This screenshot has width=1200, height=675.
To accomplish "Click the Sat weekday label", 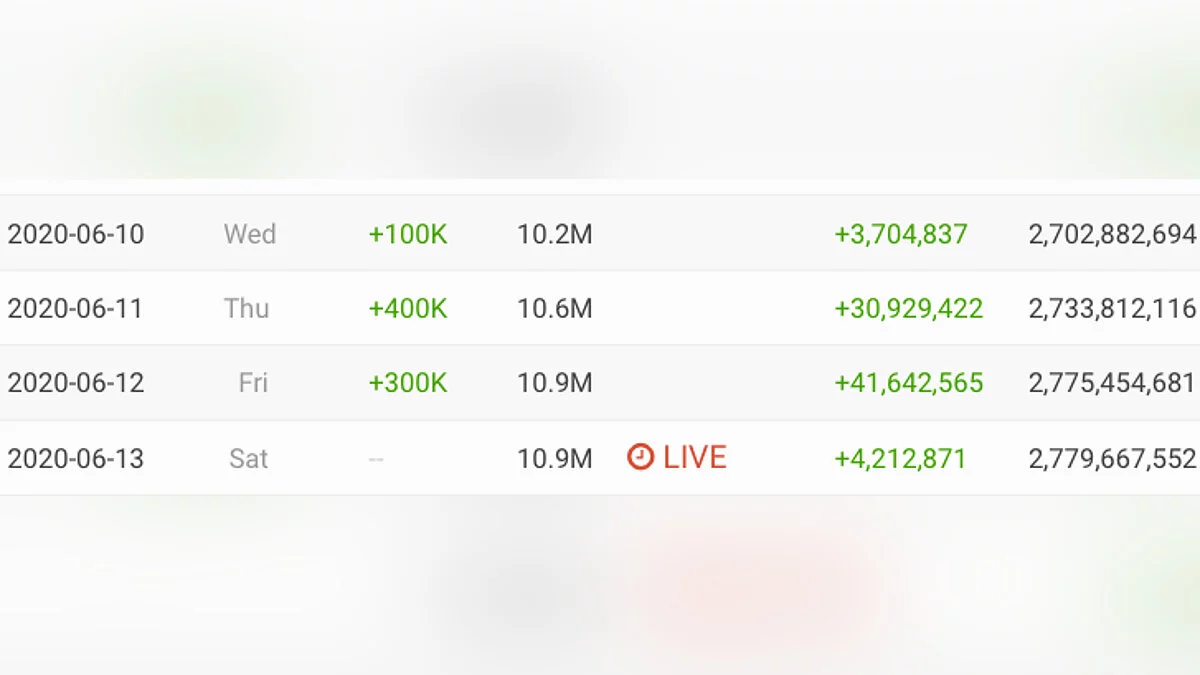I will (x=249, y=459).
